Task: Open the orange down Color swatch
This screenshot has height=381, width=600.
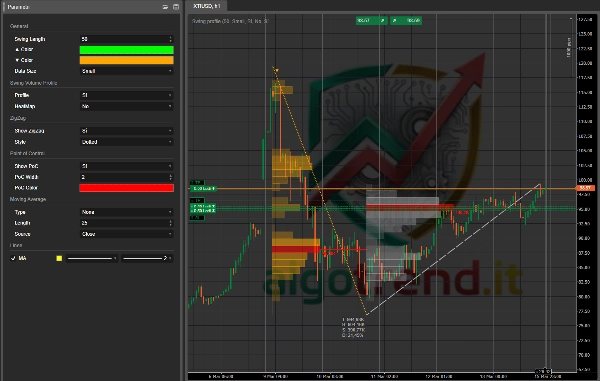Action: [127, 60]
